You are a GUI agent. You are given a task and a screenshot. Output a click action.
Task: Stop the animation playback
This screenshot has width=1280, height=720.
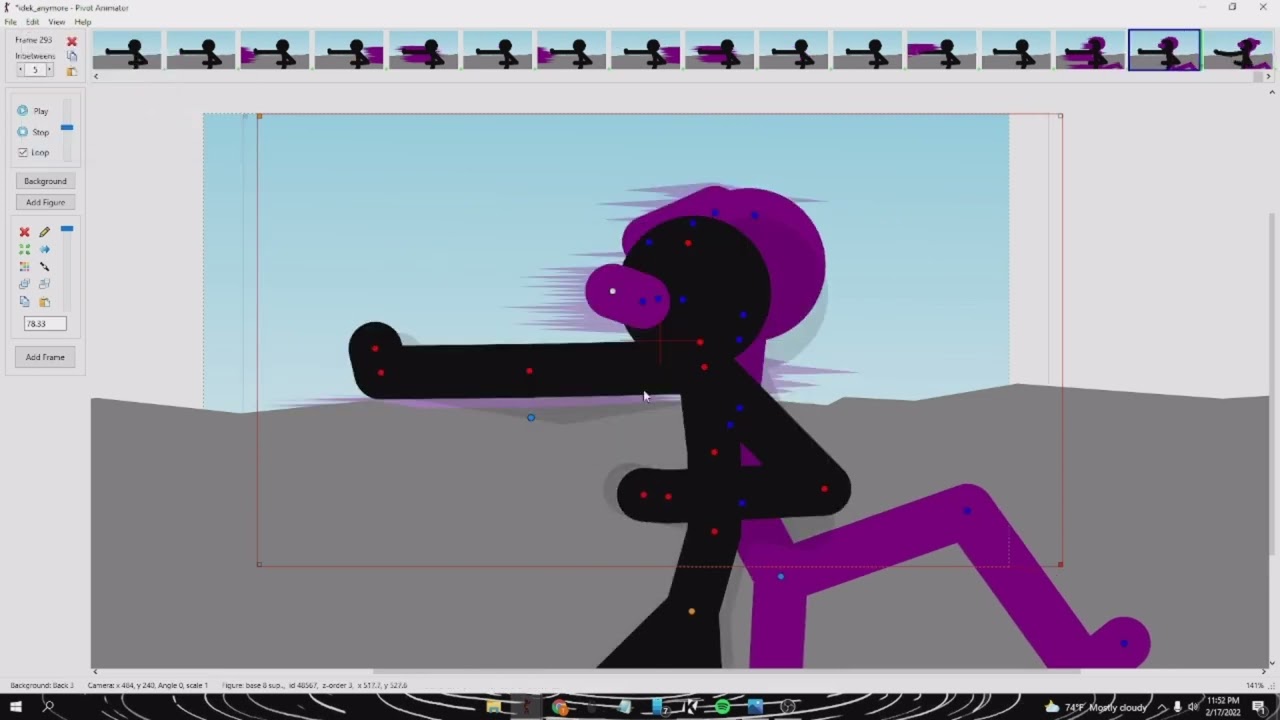point(33,132)
